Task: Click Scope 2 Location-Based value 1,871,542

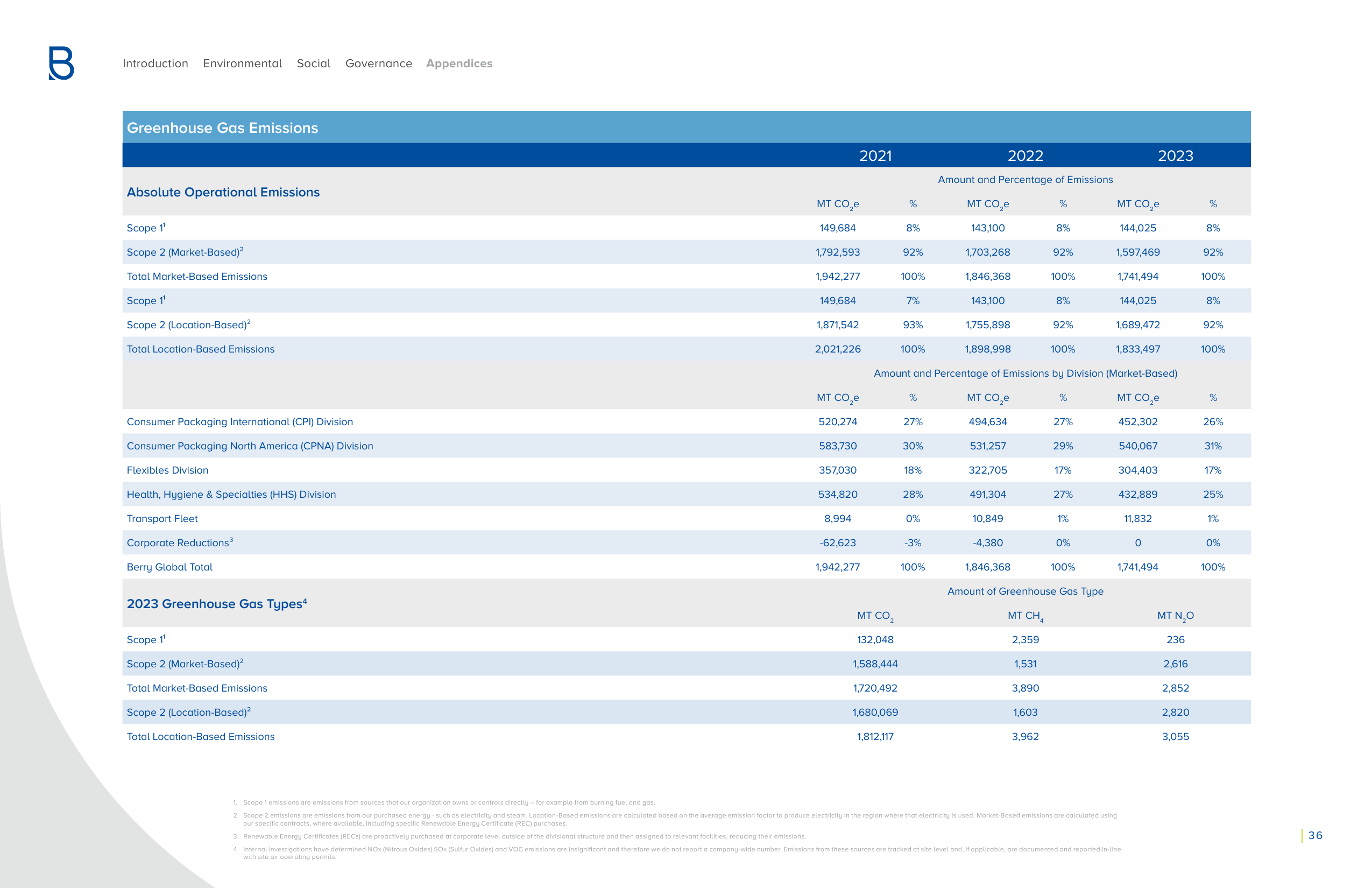Action: (x=838, y=325)
